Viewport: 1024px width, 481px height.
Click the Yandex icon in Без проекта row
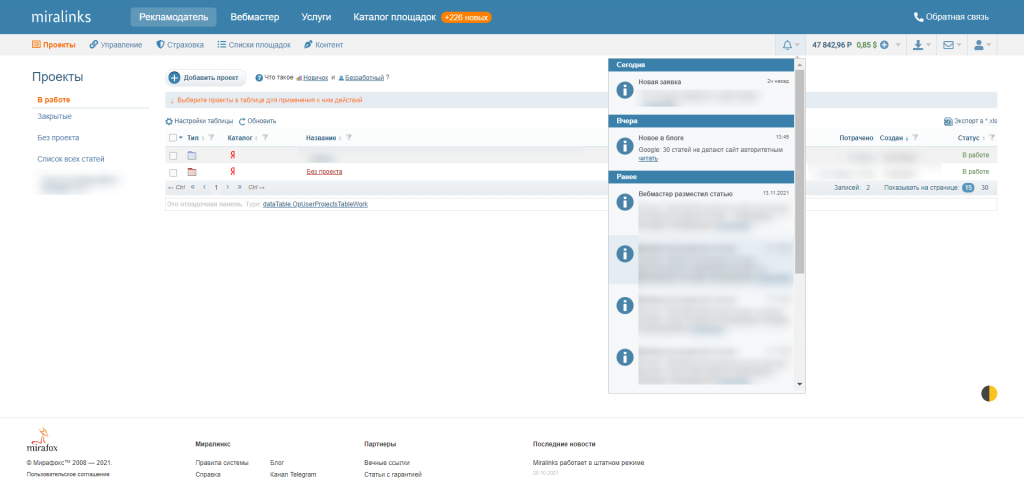[232, 172]
